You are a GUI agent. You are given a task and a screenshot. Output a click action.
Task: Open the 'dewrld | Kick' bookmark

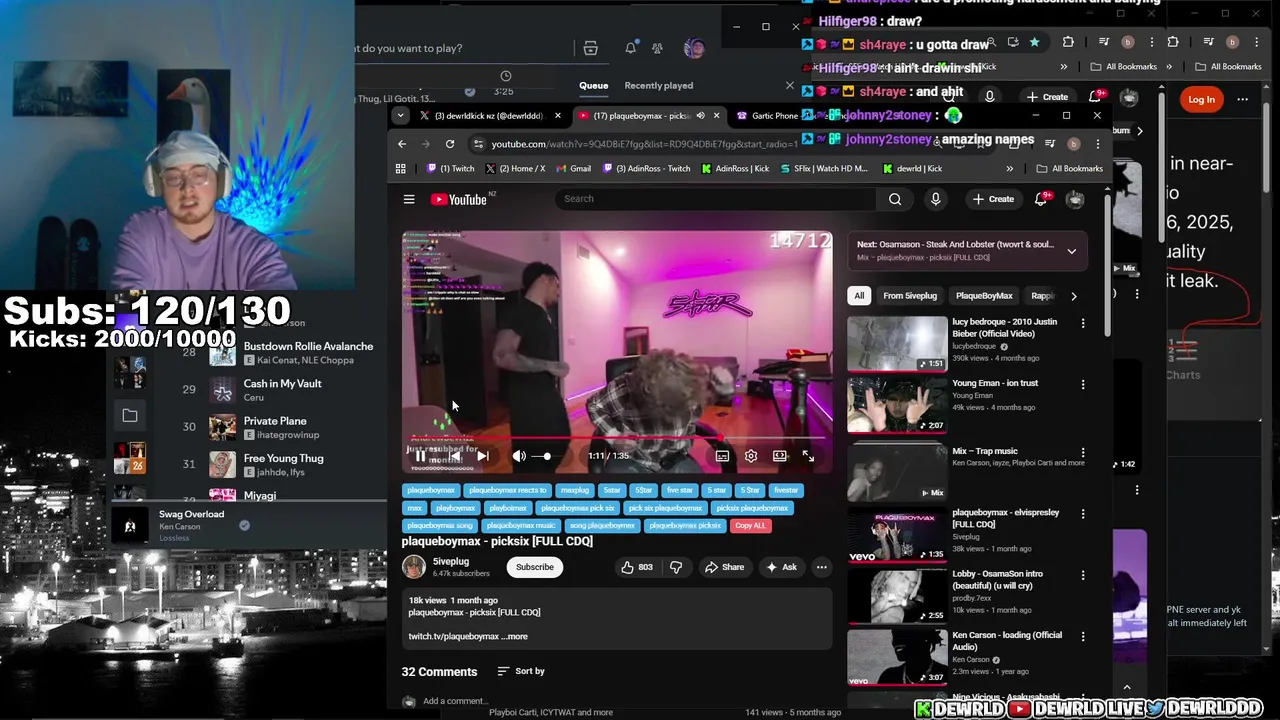click(x=912, y=169)
